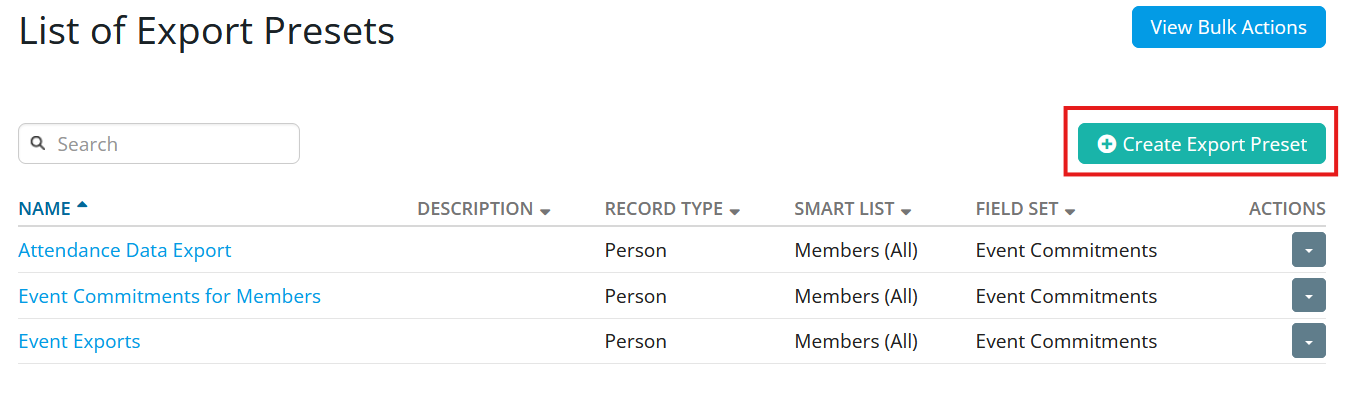This screenshot has height=394, width=1348.
Task: Click the sort arrow next to DESCRIPTION
Action: point(545,211)
